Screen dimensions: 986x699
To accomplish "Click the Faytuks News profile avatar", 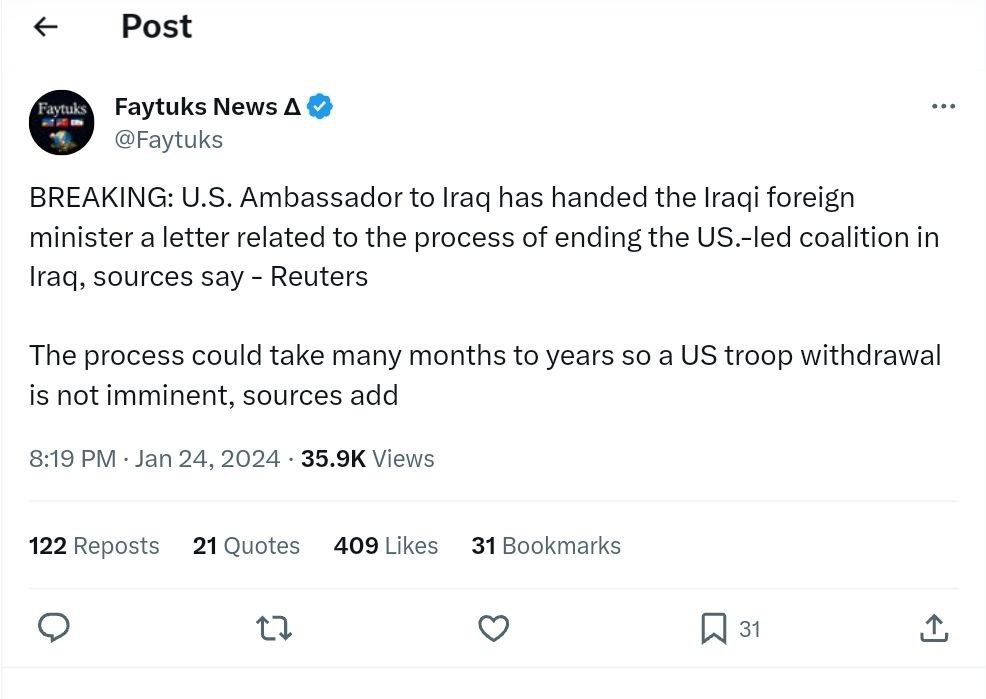I will (61, 122).
